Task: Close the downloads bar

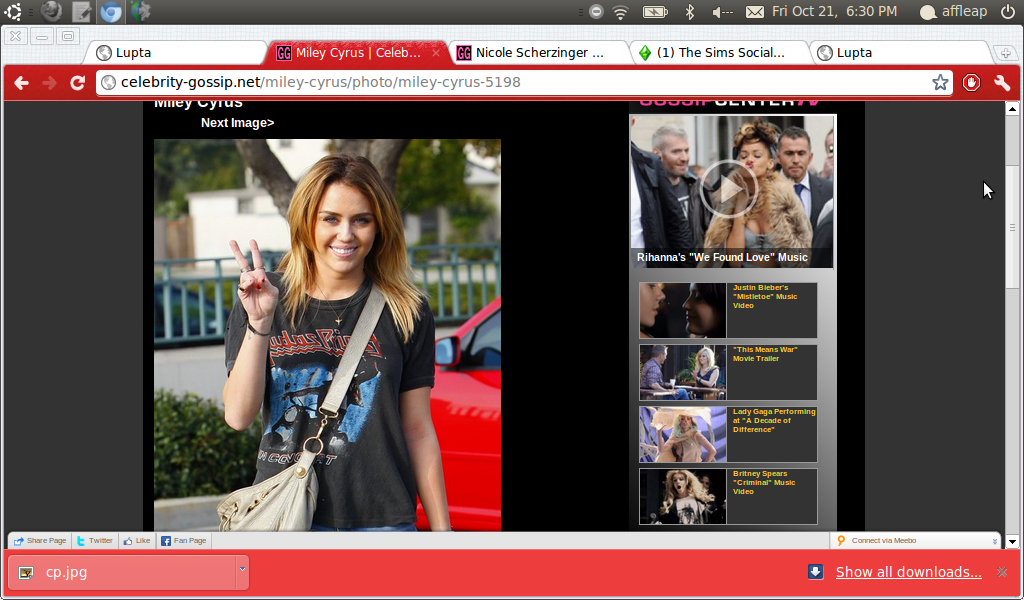Action: [1002, 572]
